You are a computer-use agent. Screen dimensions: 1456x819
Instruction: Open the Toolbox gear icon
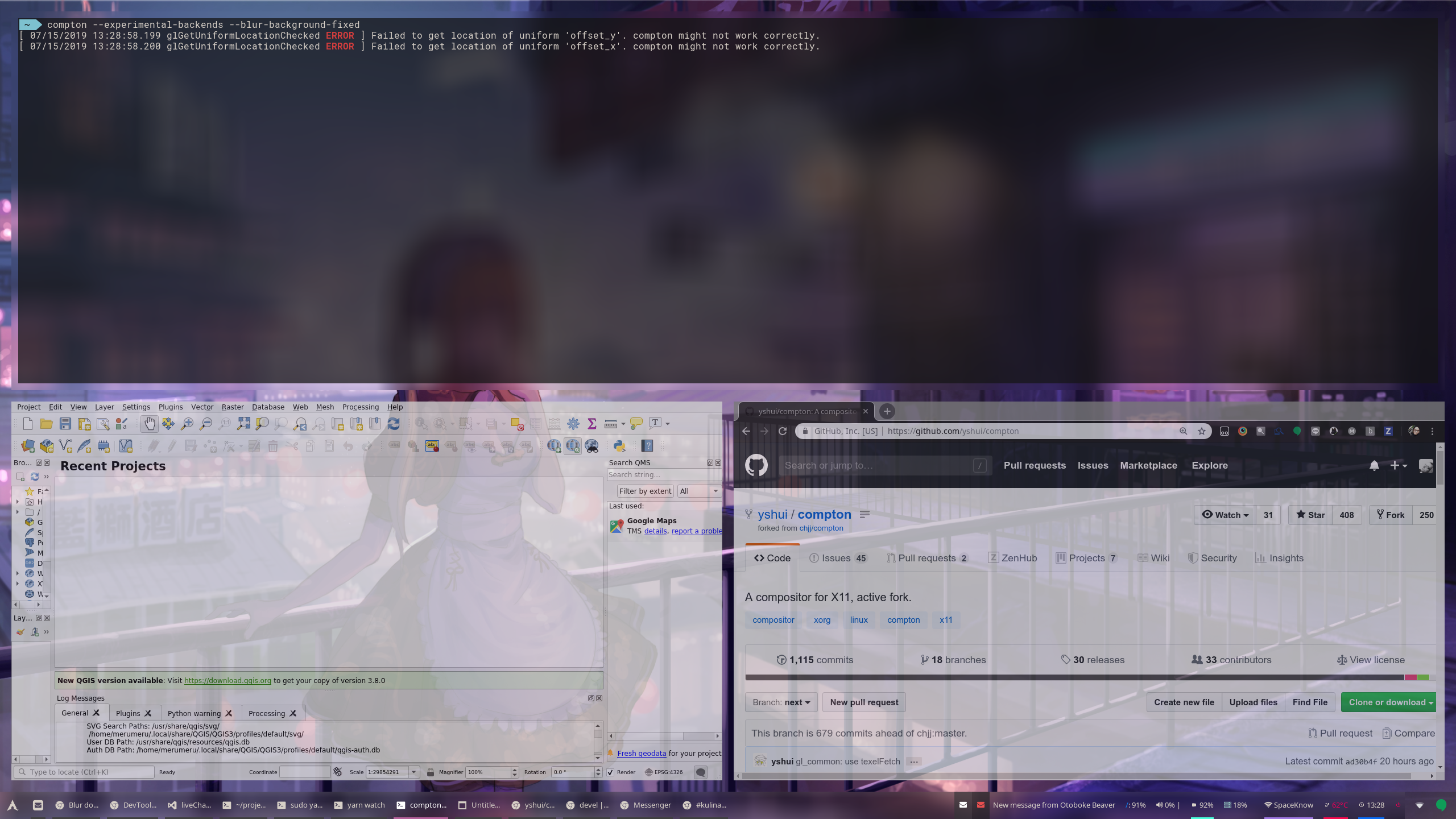coord(573,424)
